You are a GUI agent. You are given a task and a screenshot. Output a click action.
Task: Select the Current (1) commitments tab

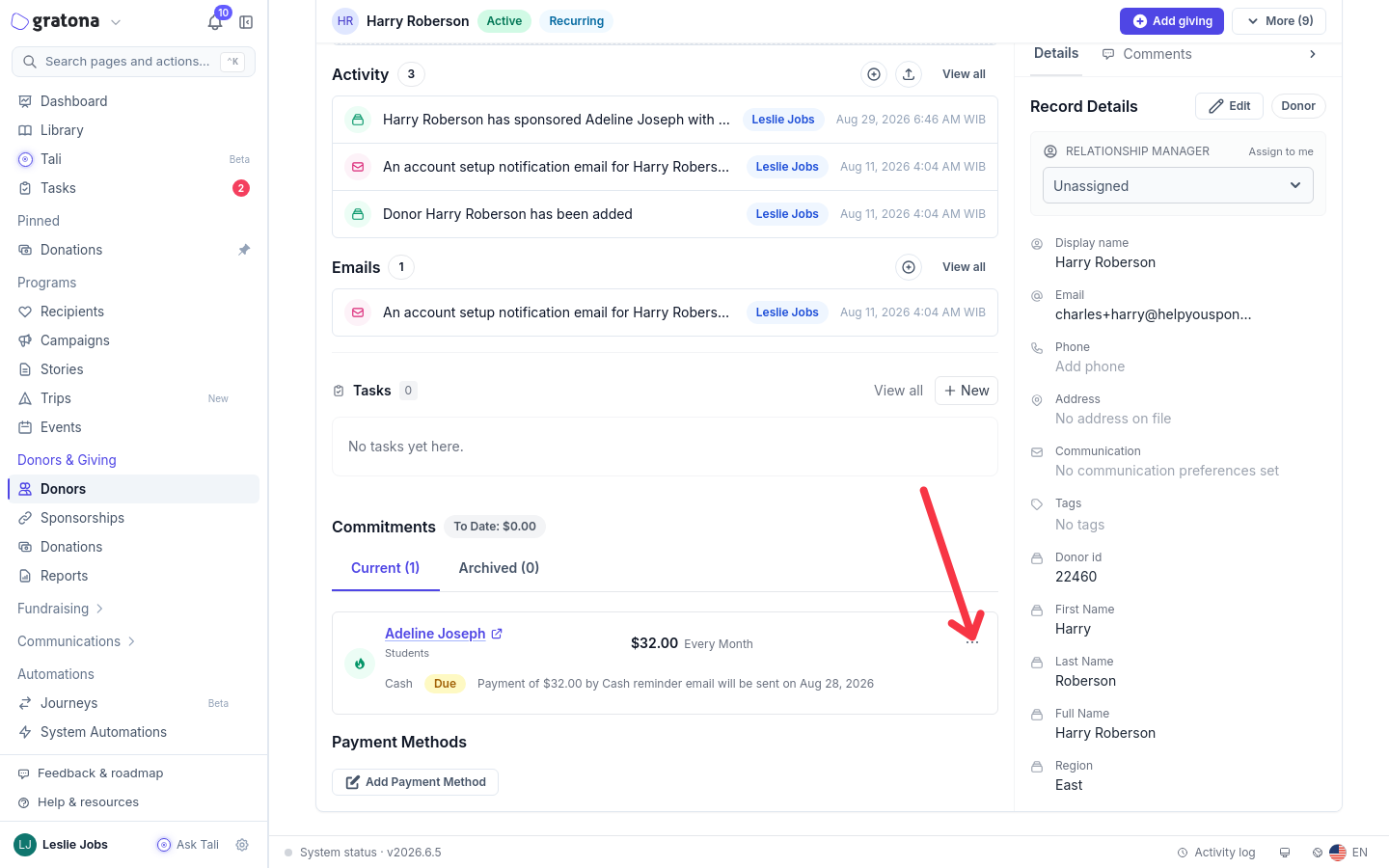coord(385,568)
